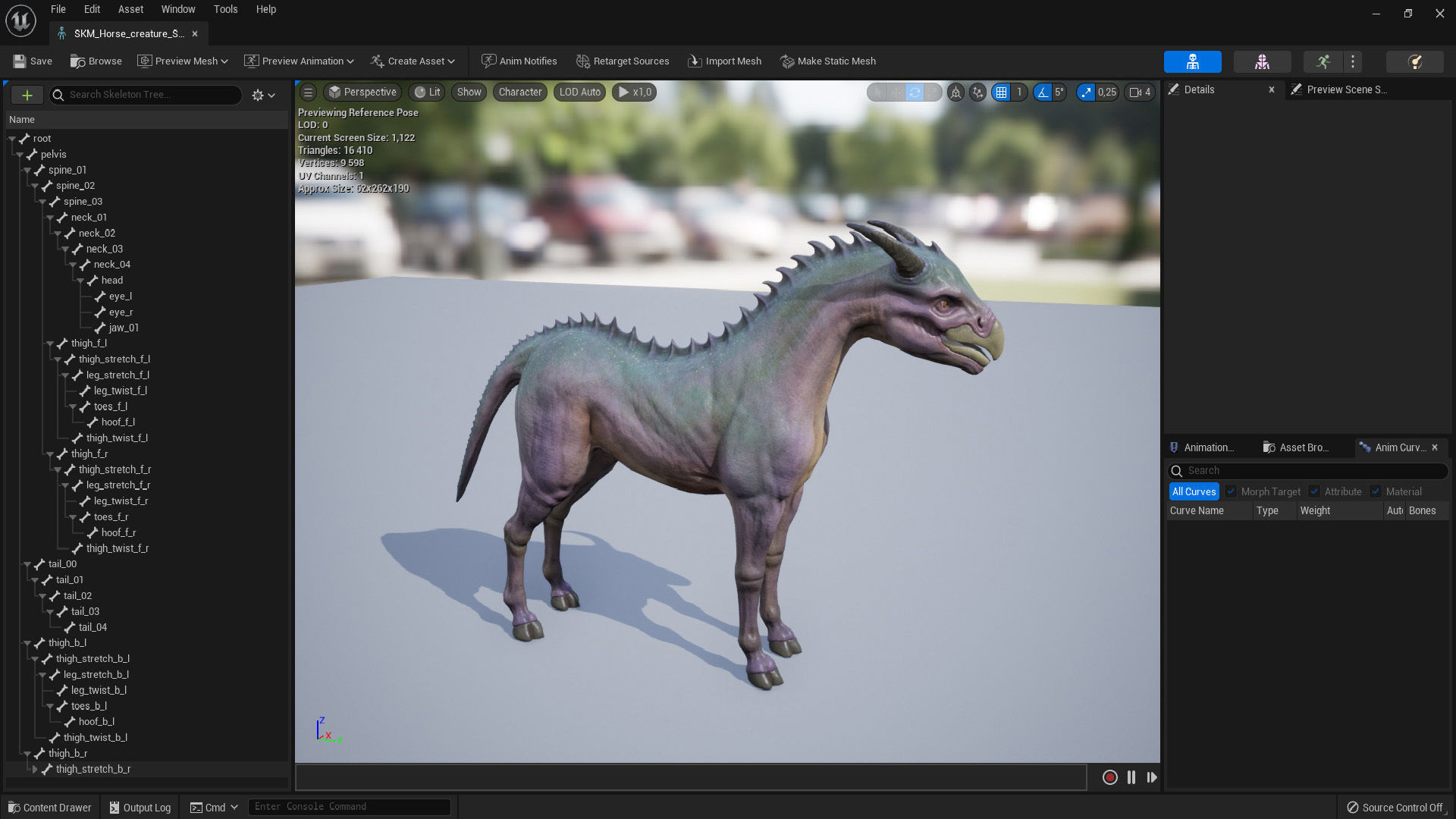The height and width of the screenshot is (819, 1456).
Task: Open skeleton tree settings gear dropdown
Action: click(263, 95)
